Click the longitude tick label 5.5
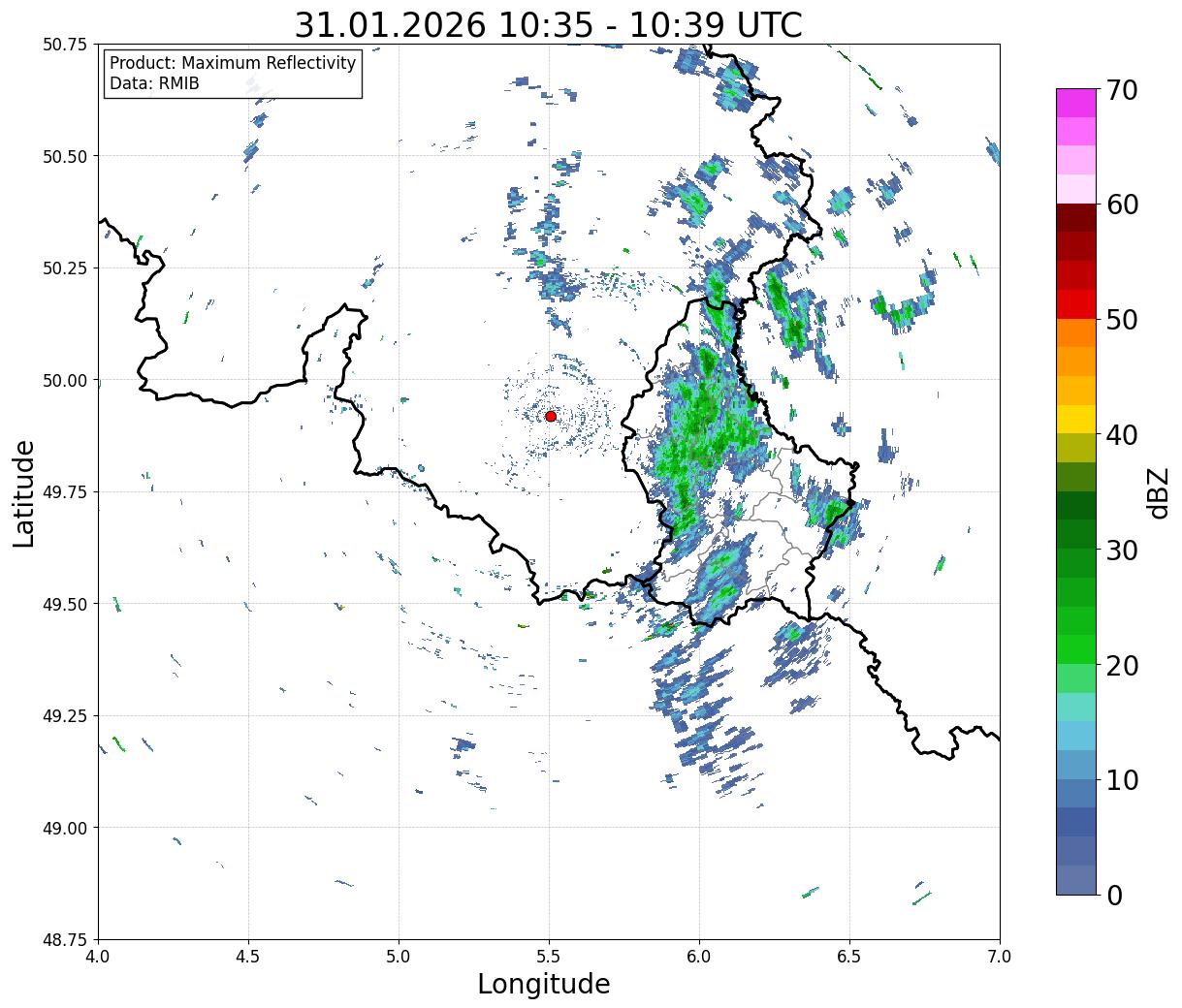 click(x=550, y=957)
